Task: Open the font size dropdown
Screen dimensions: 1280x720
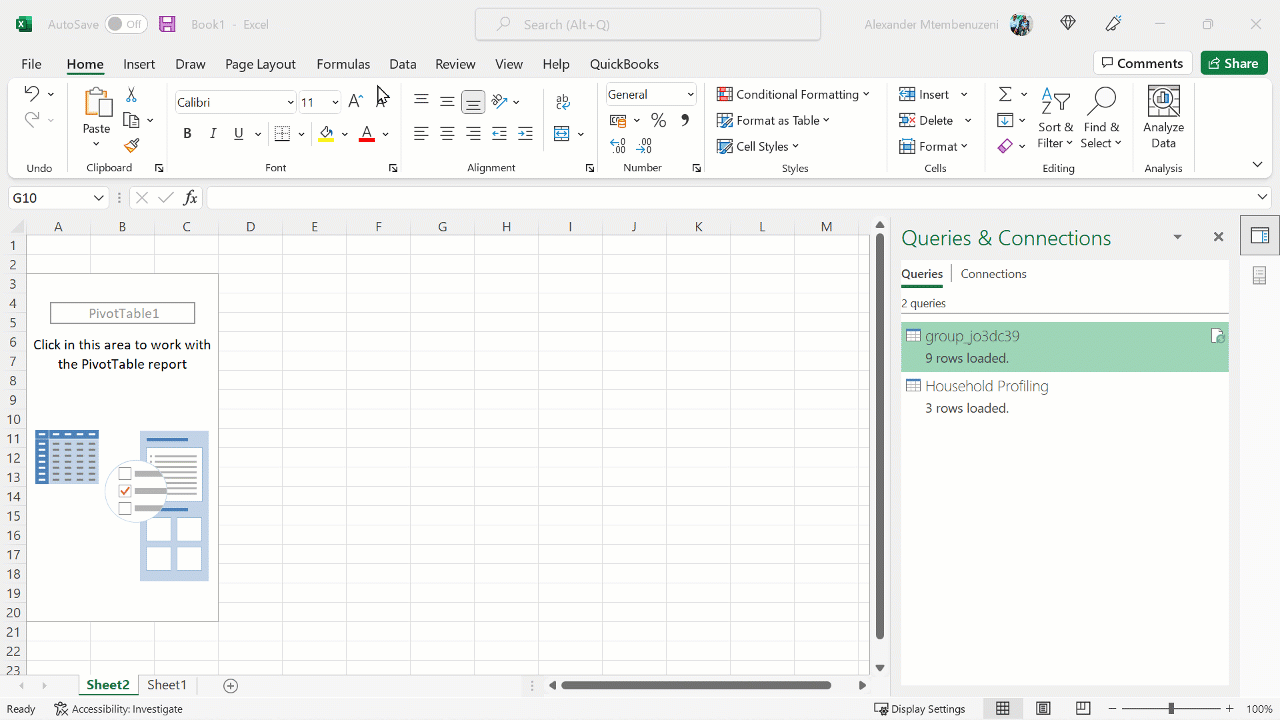Action: [x=334, y=101]
